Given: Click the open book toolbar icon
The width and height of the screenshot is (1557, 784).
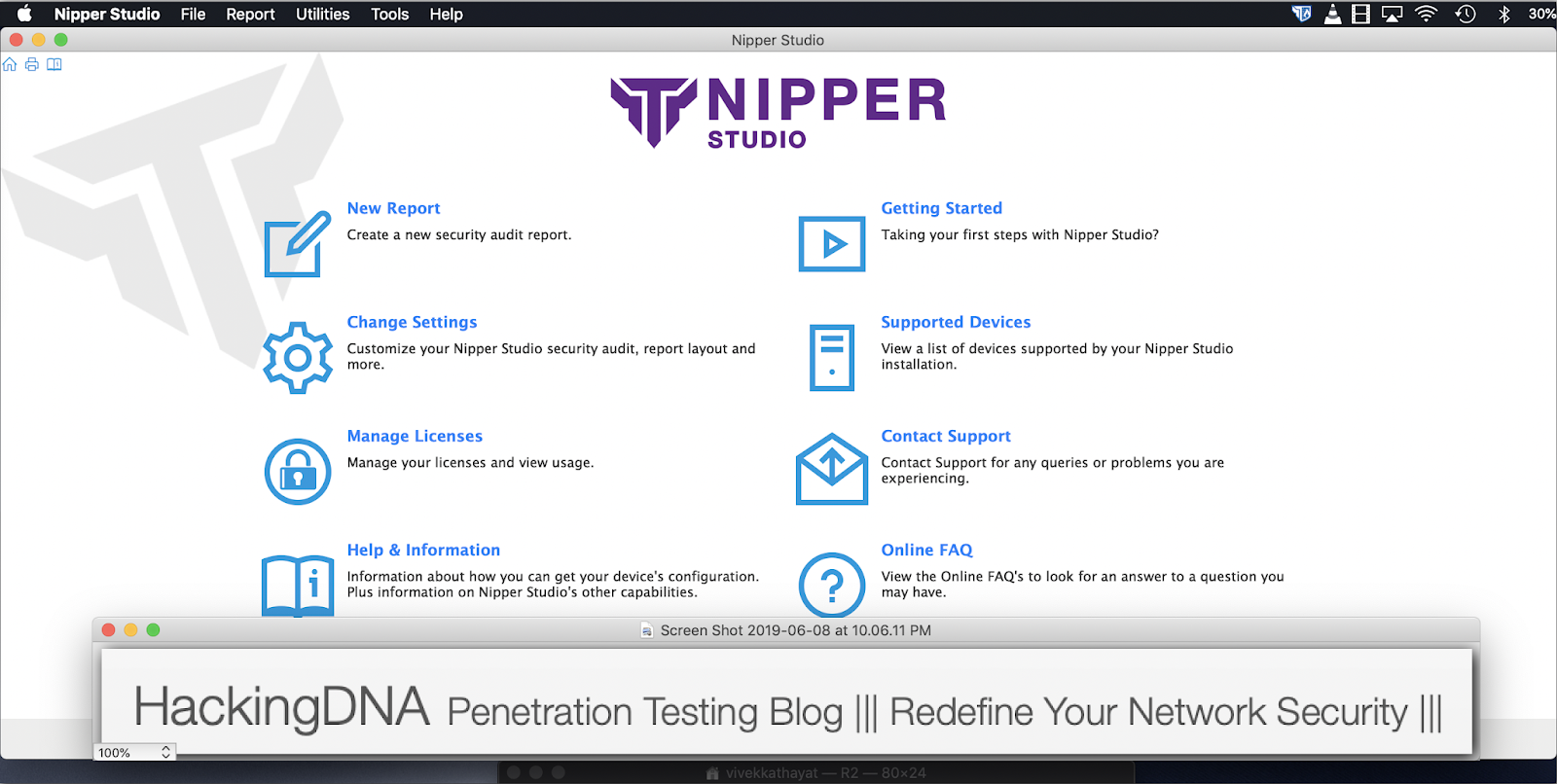Looking at the screenshot, I should pyautogui.click(x=54, y=64).
